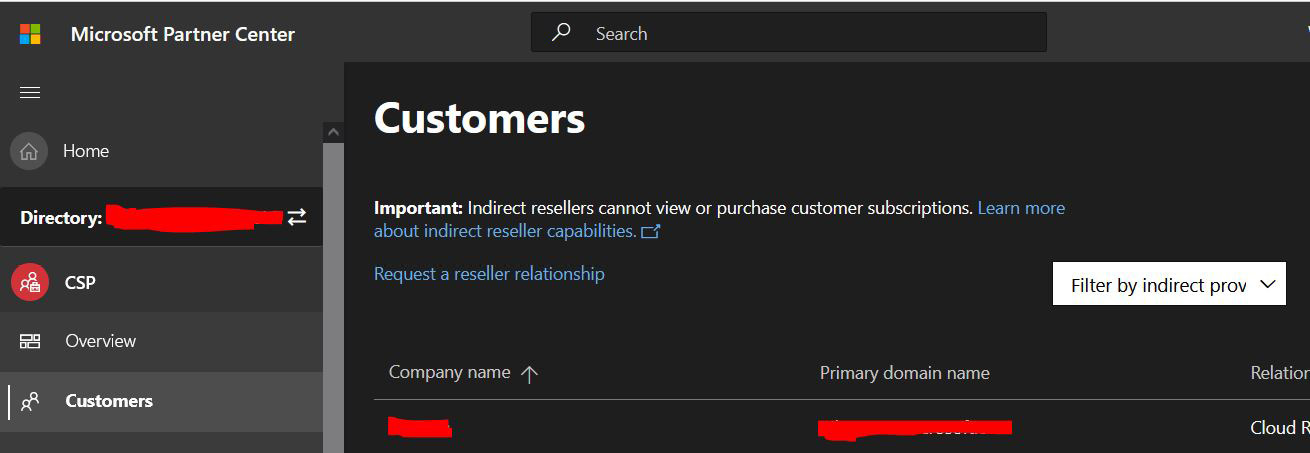Screen dimensions: 1310x453
Task: Open the Filter by indirect provider dropdown
Action: [x=1169, y=285]
